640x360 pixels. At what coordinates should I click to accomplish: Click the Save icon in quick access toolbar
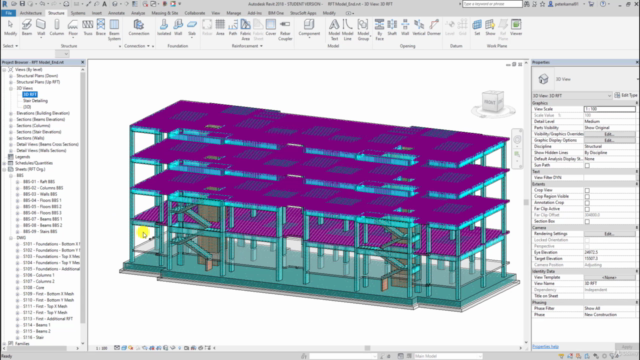22,4
